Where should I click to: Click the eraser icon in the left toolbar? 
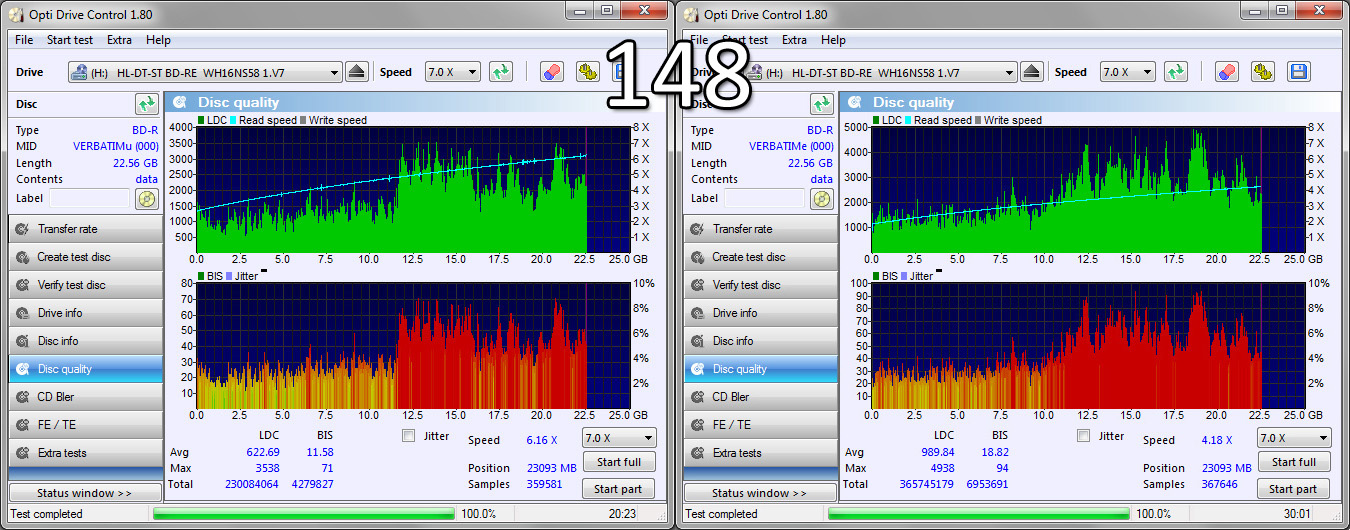coord(552,72)
